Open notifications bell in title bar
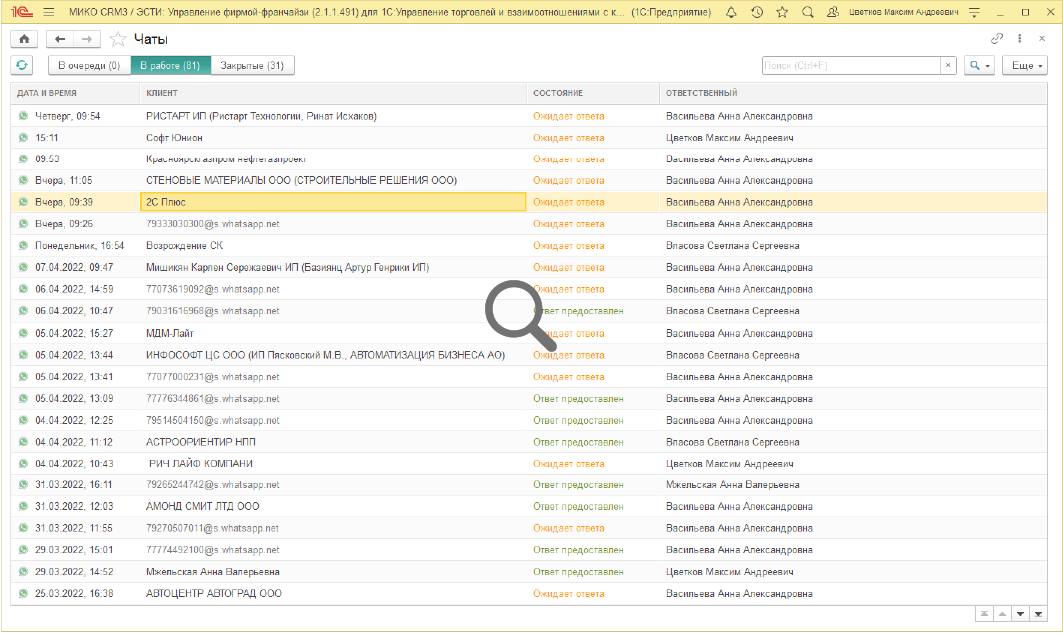The image size is (1063, 633). pyautogui.click(x=731, y=12)
